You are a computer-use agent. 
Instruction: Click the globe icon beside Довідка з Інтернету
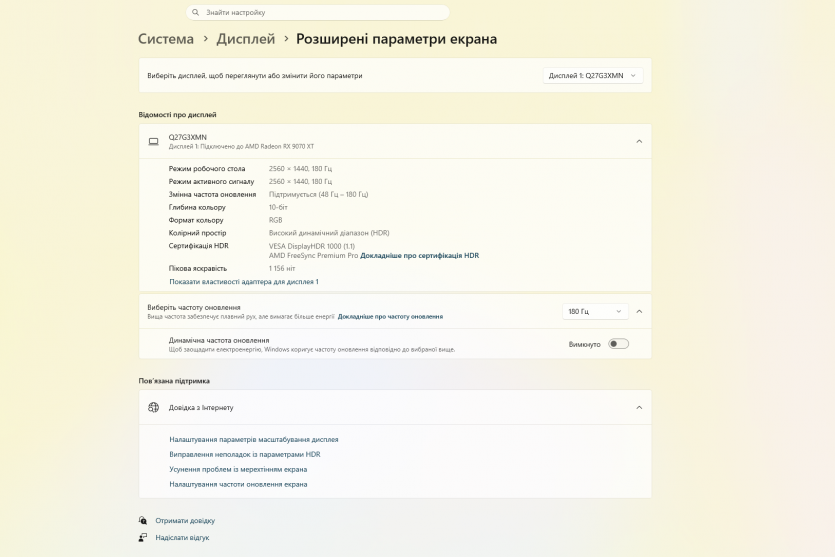pyautogui.click(x=153, y=407)
